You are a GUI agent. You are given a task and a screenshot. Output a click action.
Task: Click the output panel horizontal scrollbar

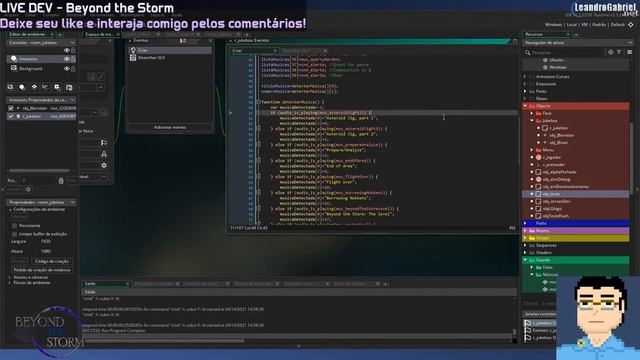click(x=163, y=340)
